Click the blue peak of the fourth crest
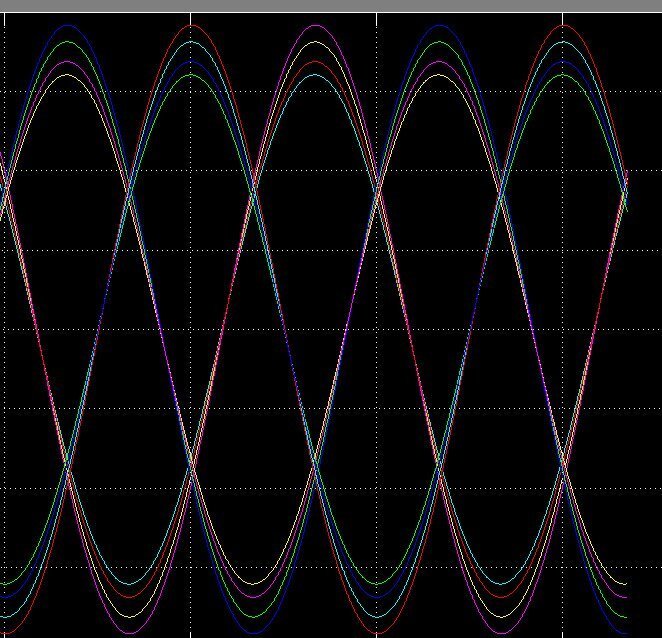Image resolution: width=662 pixels, height=638 pixels. coord(440,25)
